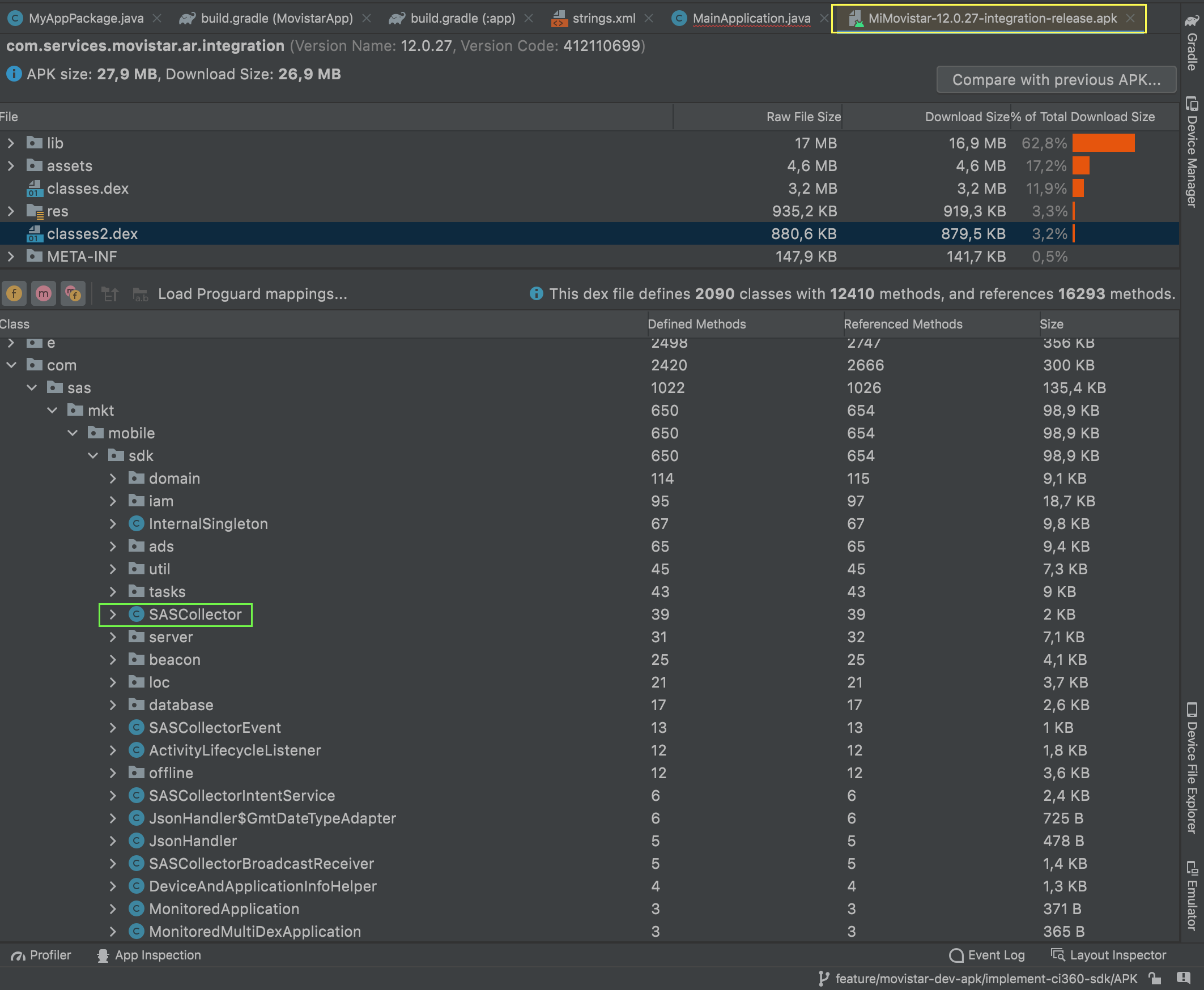Toggle showing referenced-only nodes
1204x990 pixels.
point(73,293)
